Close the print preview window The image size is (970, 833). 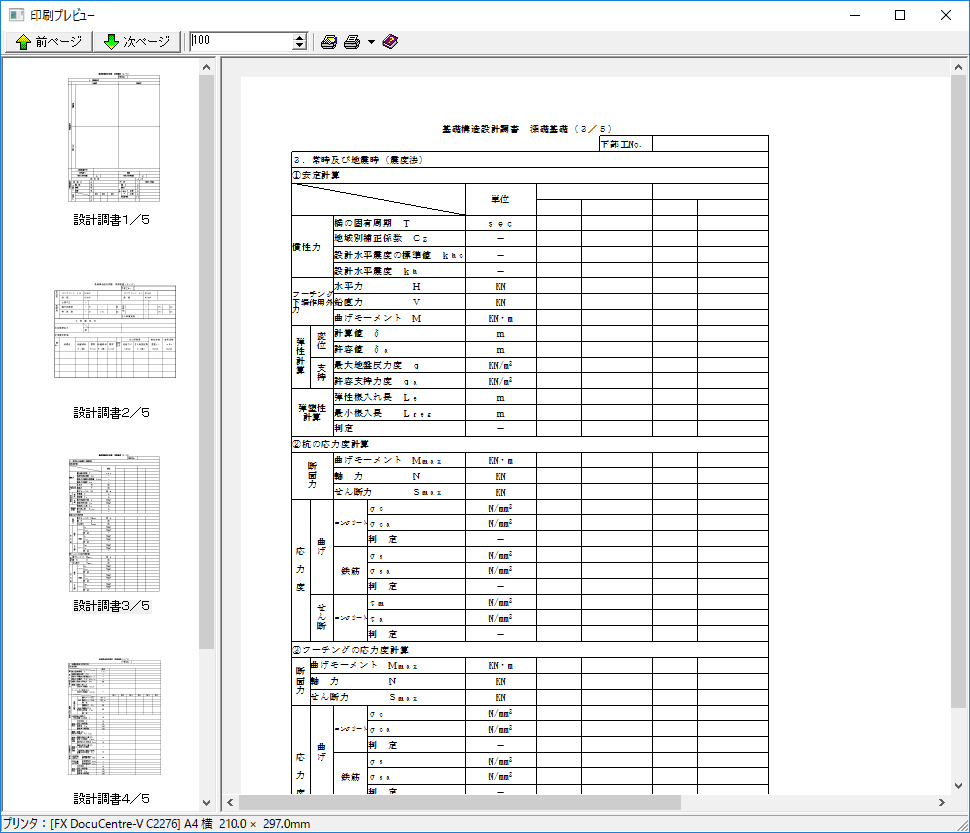click(x=946, y=15)
